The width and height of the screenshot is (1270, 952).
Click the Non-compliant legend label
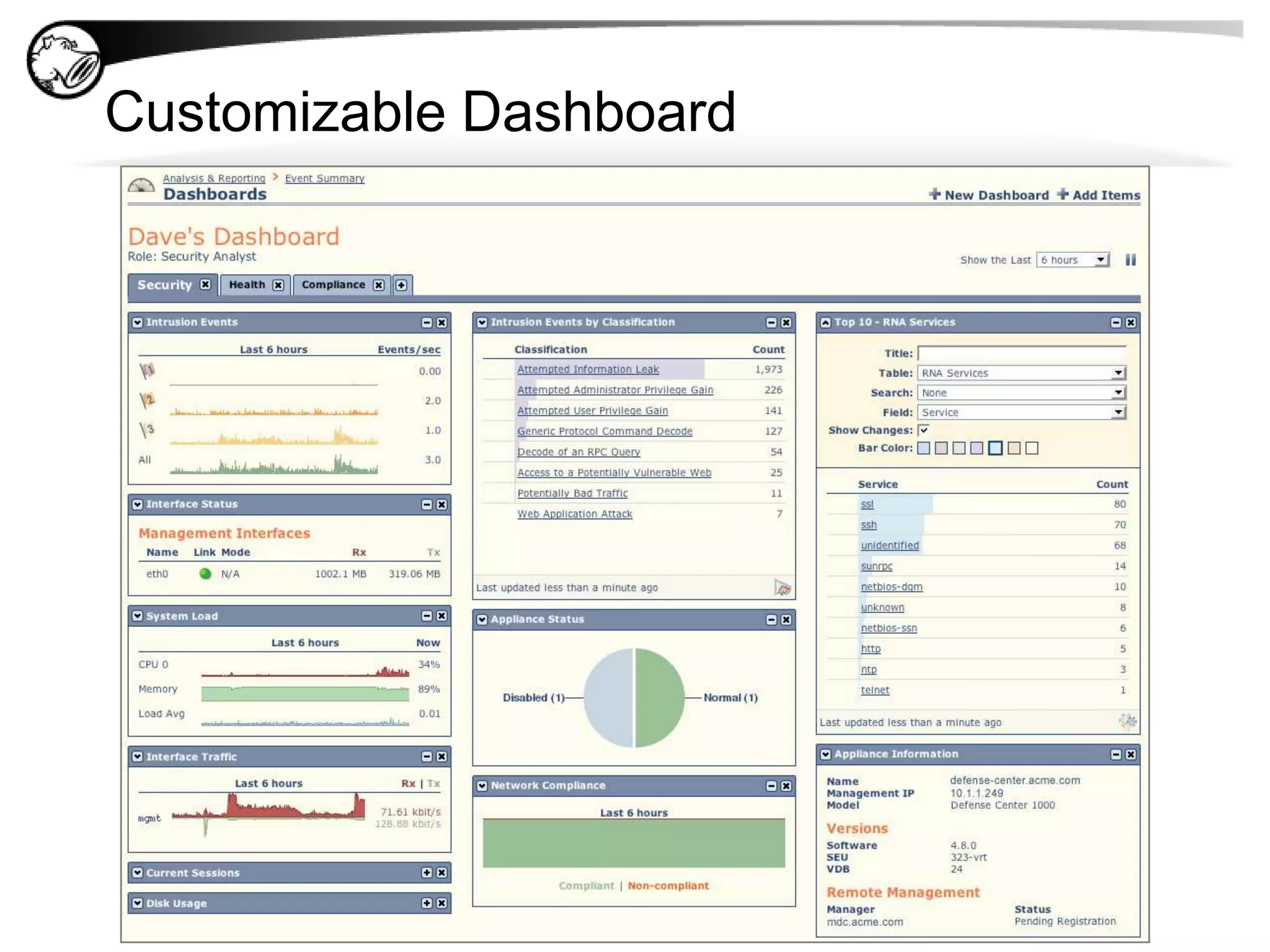668,886
